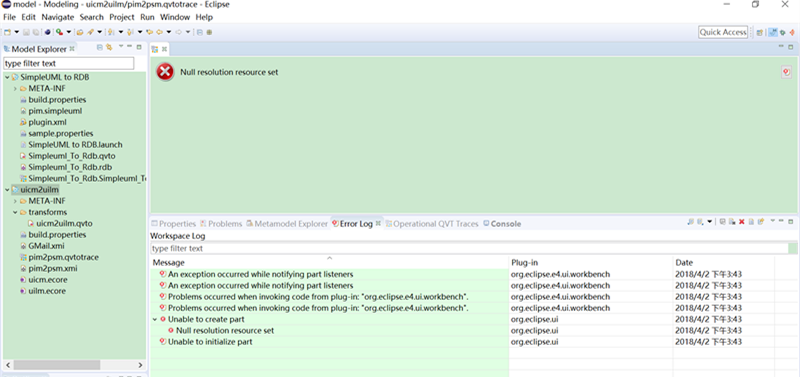Click Import Log icon in Error Log

[701, 222]
